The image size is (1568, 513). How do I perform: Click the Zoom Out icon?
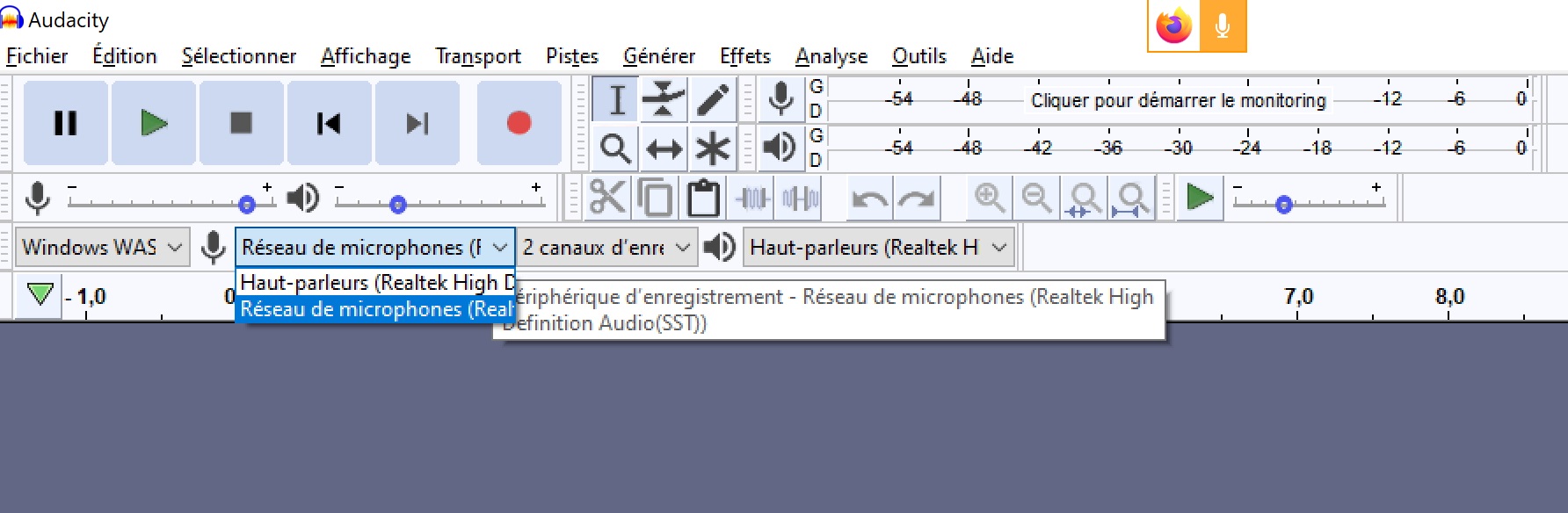[1037, 198]
